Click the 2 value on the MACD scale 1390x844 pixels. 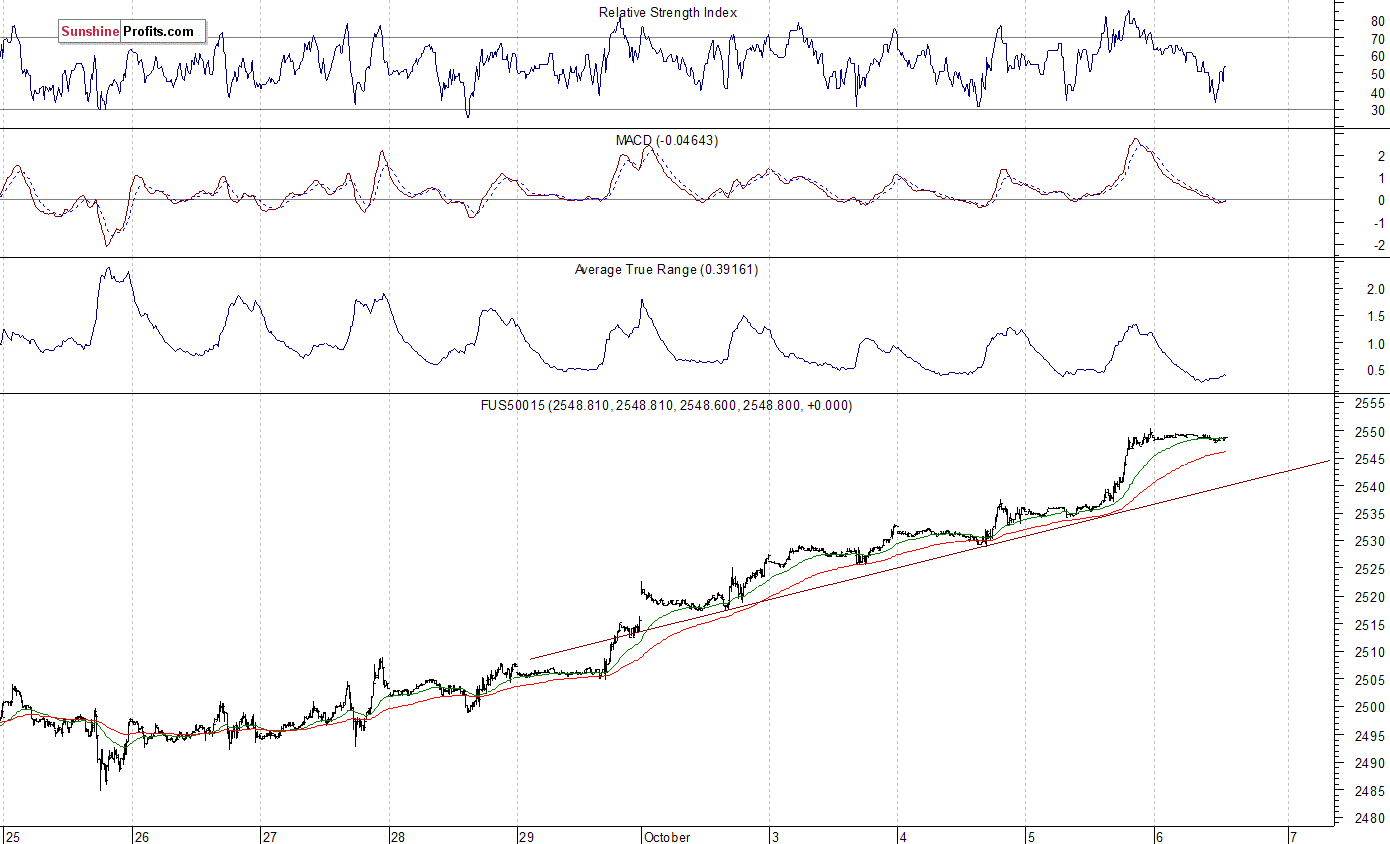pyautogui.click(x=1381, y=156)
